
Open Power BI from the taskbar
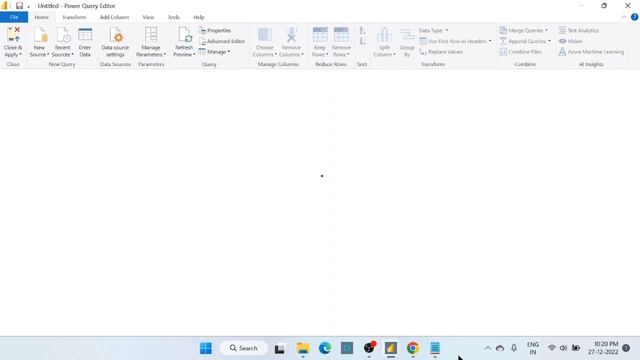click(x=391, y=348)
